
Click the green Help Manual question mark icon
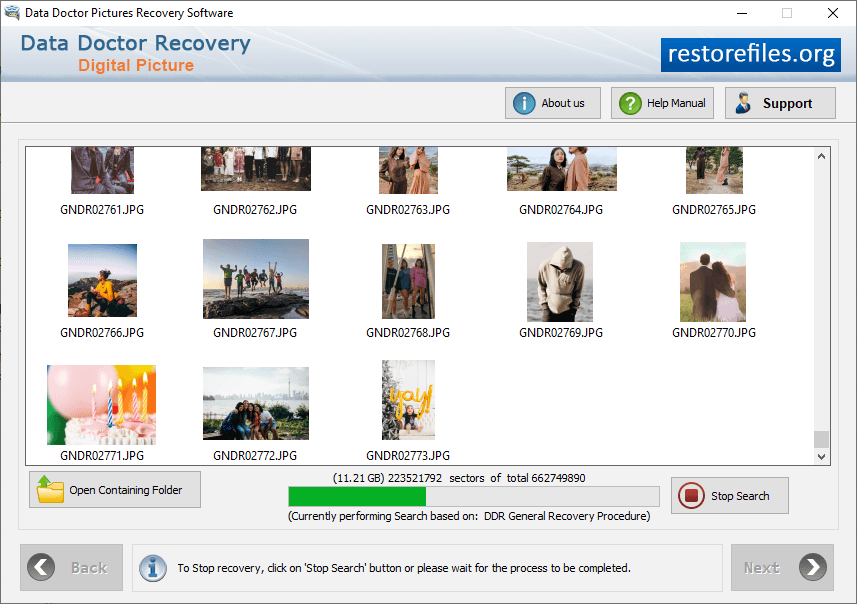pos(630,103)
